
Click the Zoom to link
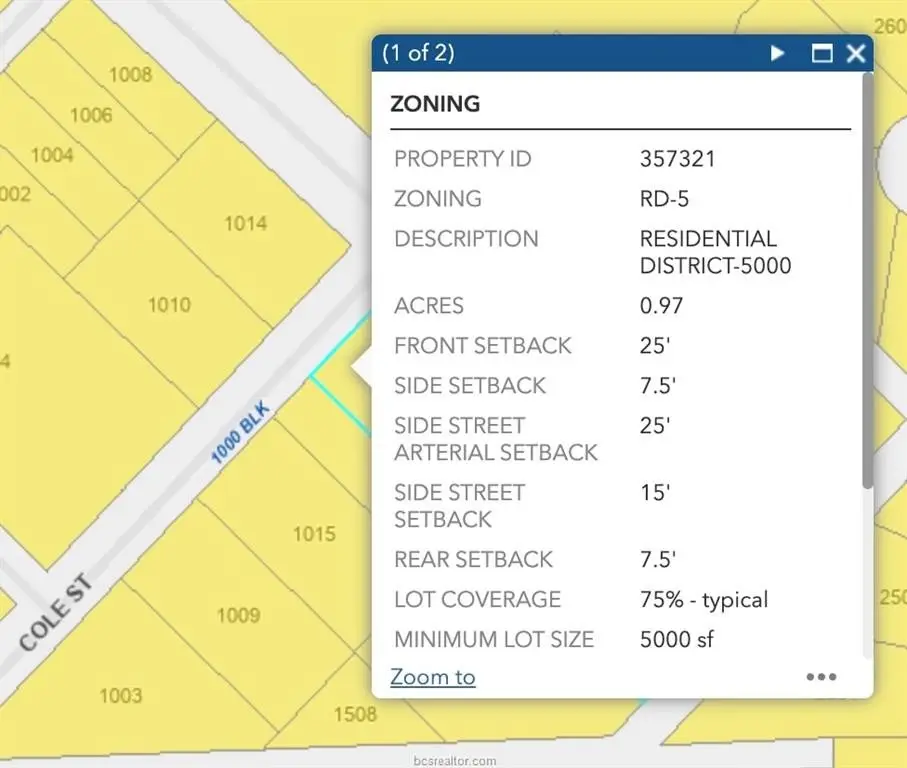pyautogui.click(x=432, y=677)
